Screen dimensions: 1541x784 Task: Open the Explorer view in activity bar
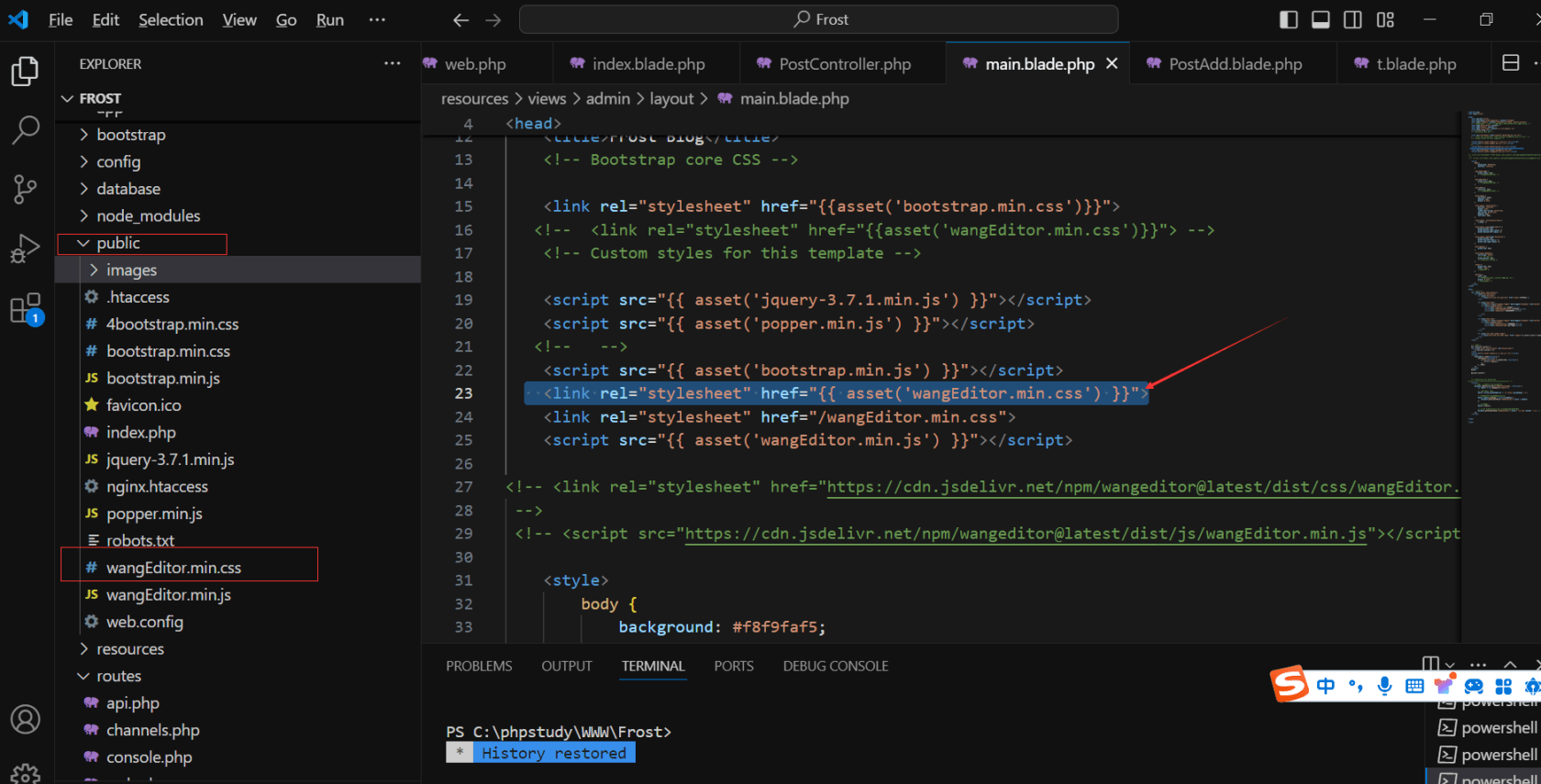pyautogui.click(x=25, y=72)
